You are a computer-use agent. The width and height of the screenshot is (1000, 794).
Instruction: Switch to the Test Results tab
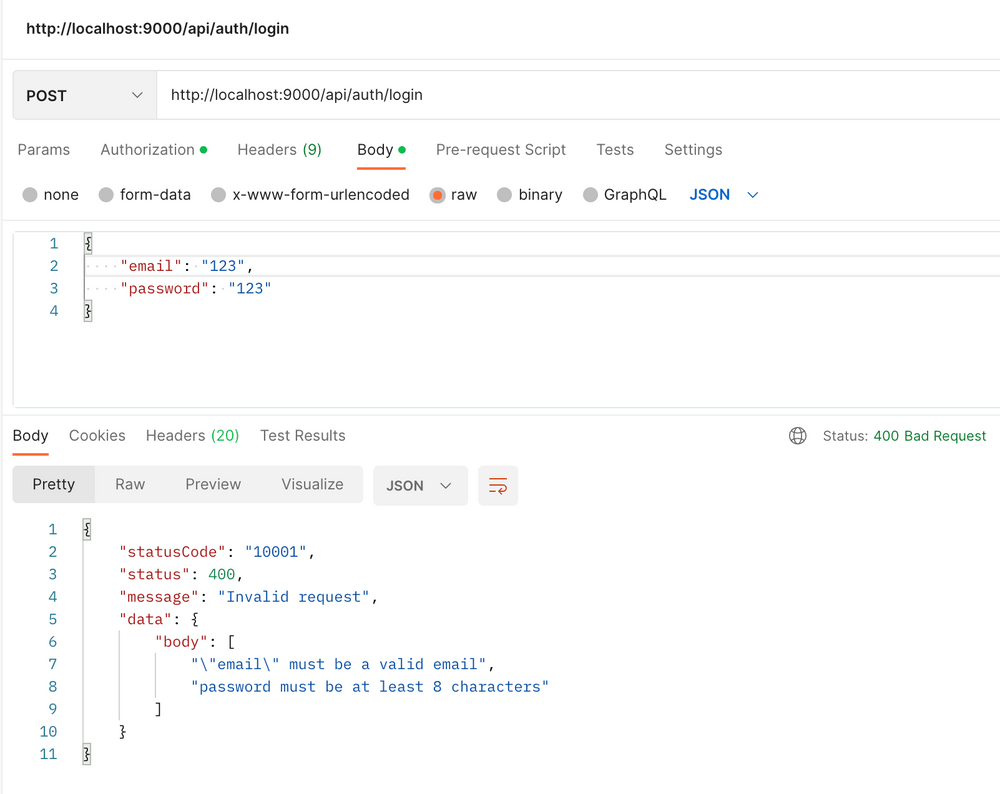(x=302, y=436)
